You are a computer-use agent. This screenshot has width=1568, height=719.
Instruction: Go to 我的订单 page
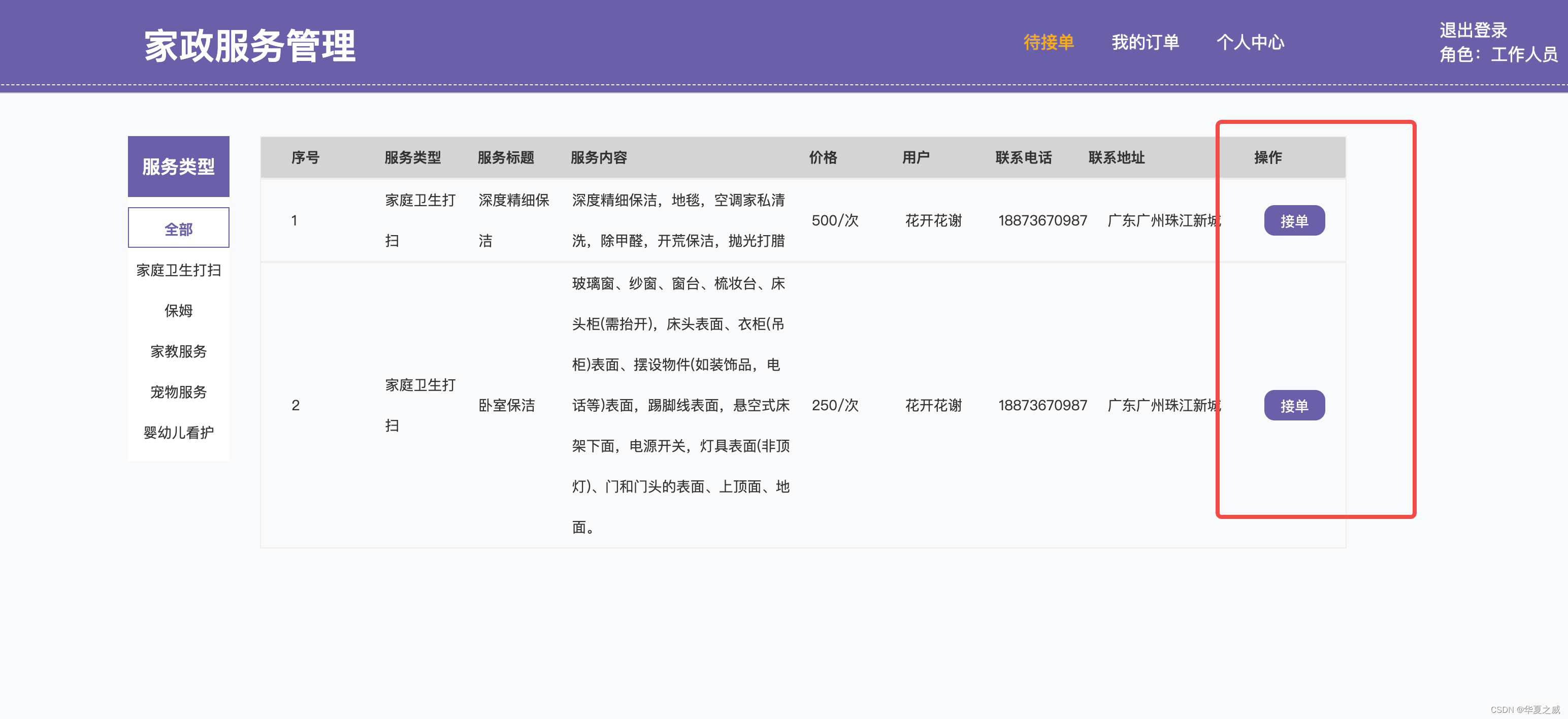(x=1145, y=42)
